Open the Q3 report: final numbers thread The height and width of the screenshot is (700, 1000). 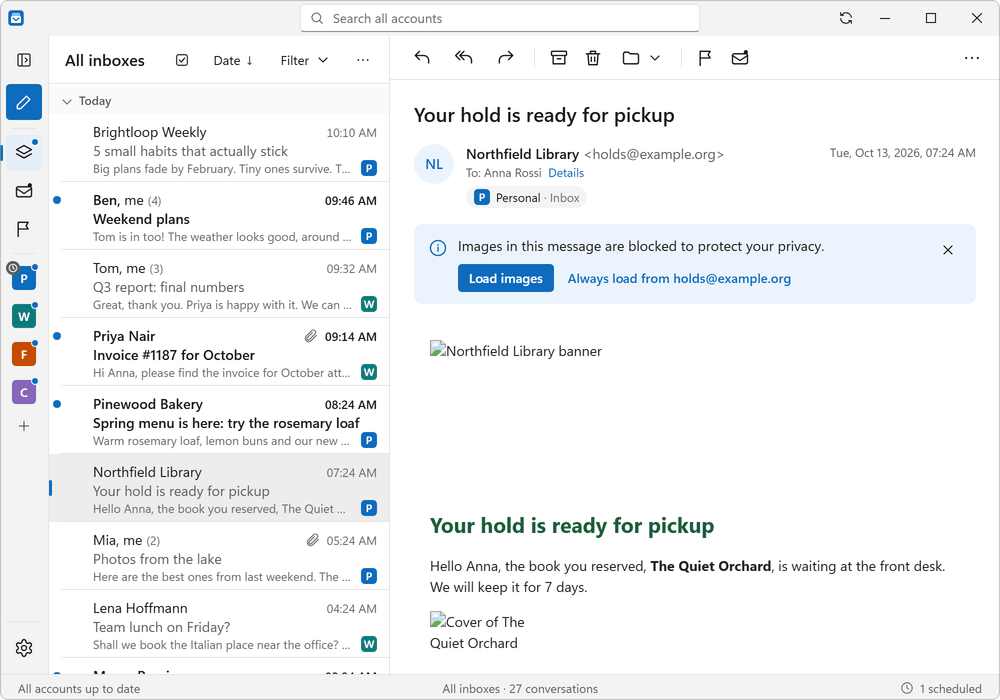(x=219, y=284)
